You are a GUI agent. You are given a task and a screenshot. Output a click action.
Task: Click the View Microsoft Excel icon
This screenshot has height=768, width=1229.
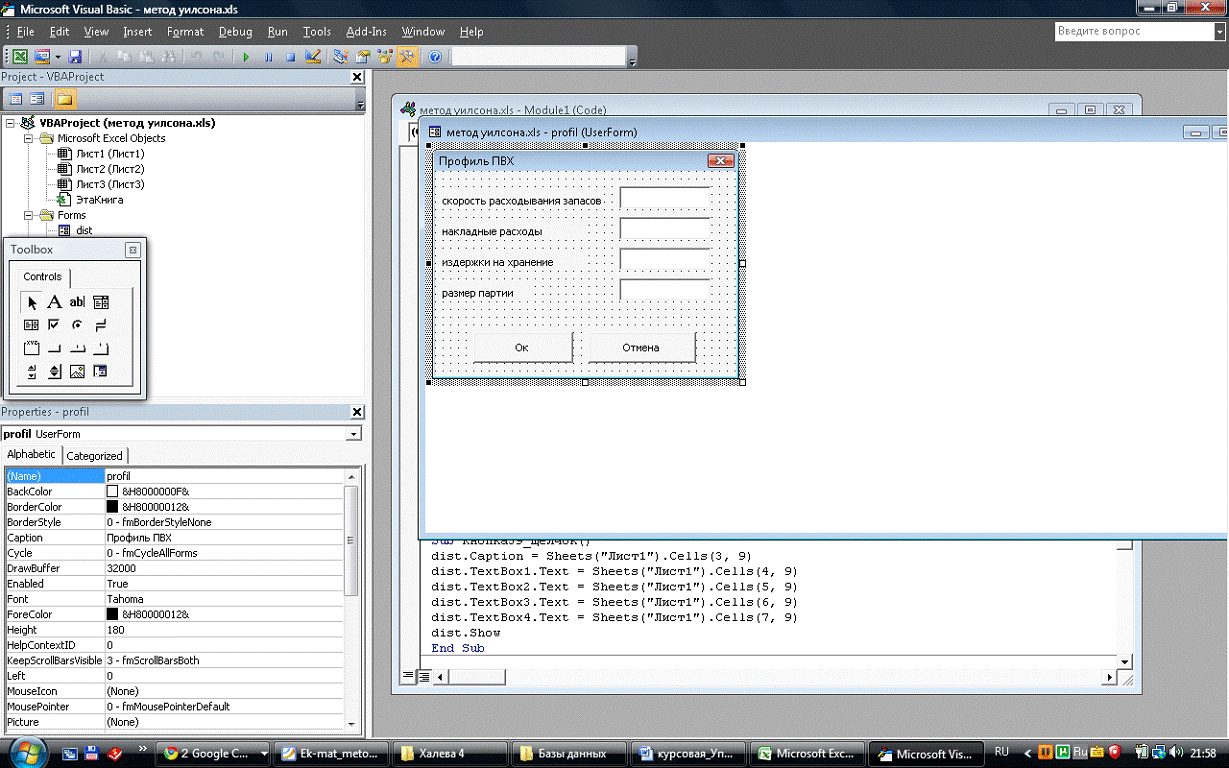pyautogui.click(x=20, y=57)
